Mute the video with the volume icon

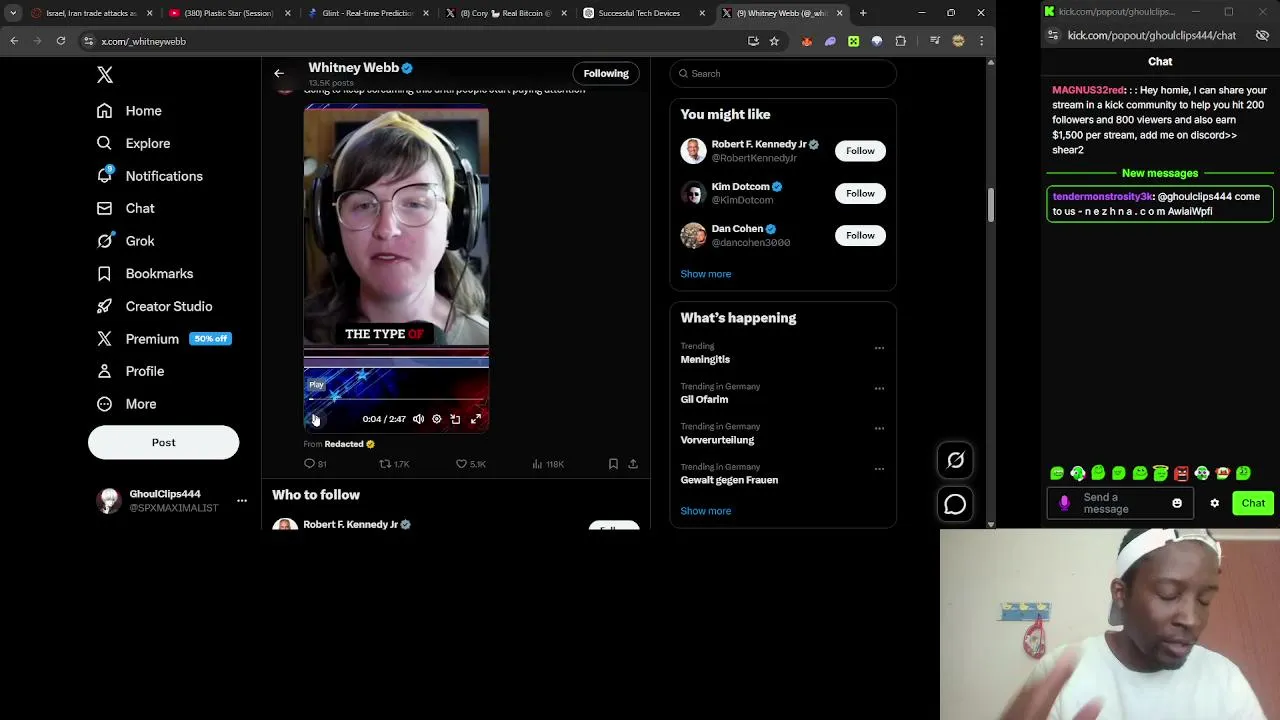pyautogui.click(x=418, y=419)
